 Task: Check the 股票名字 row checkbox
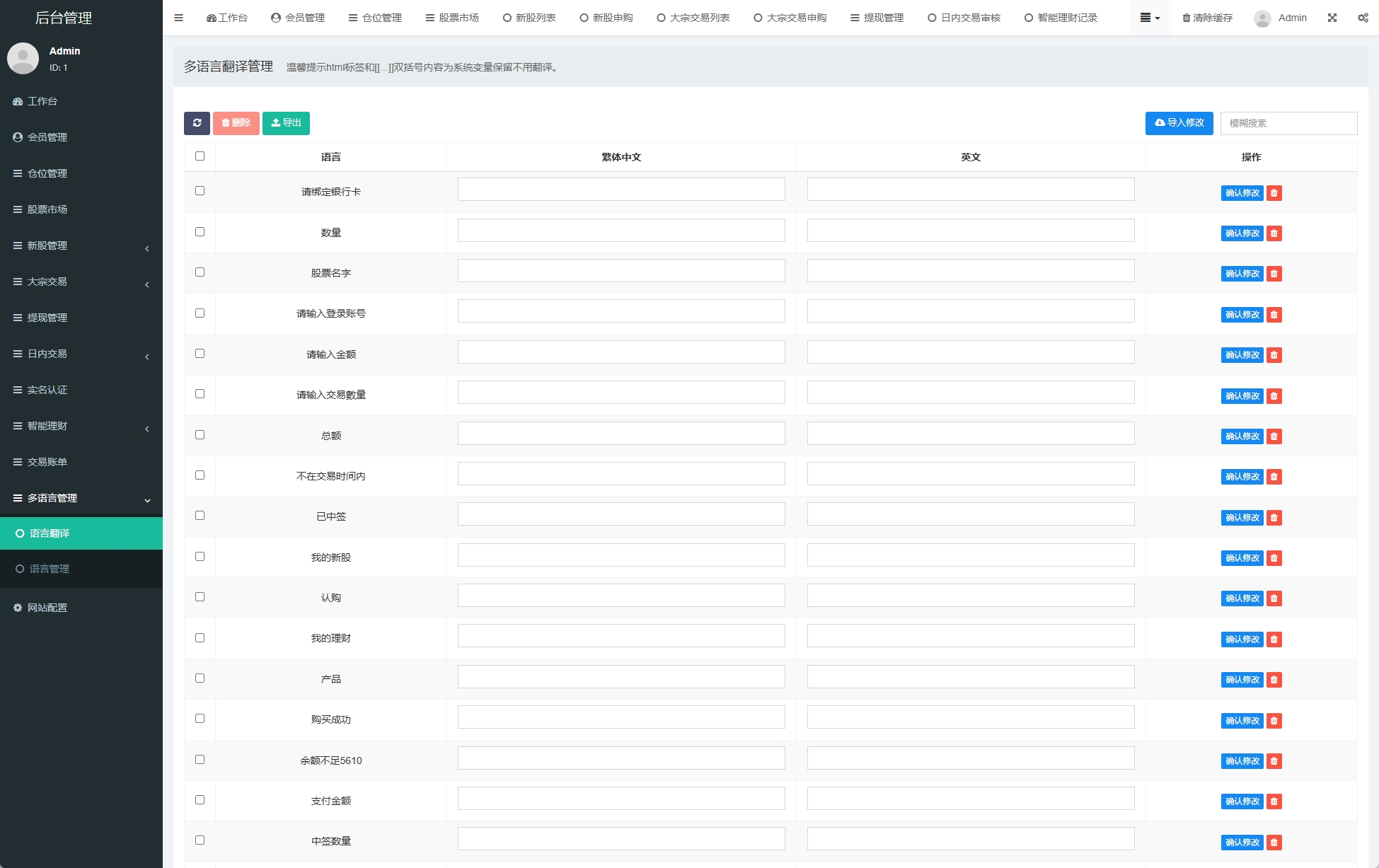click(x=200, y=272)
